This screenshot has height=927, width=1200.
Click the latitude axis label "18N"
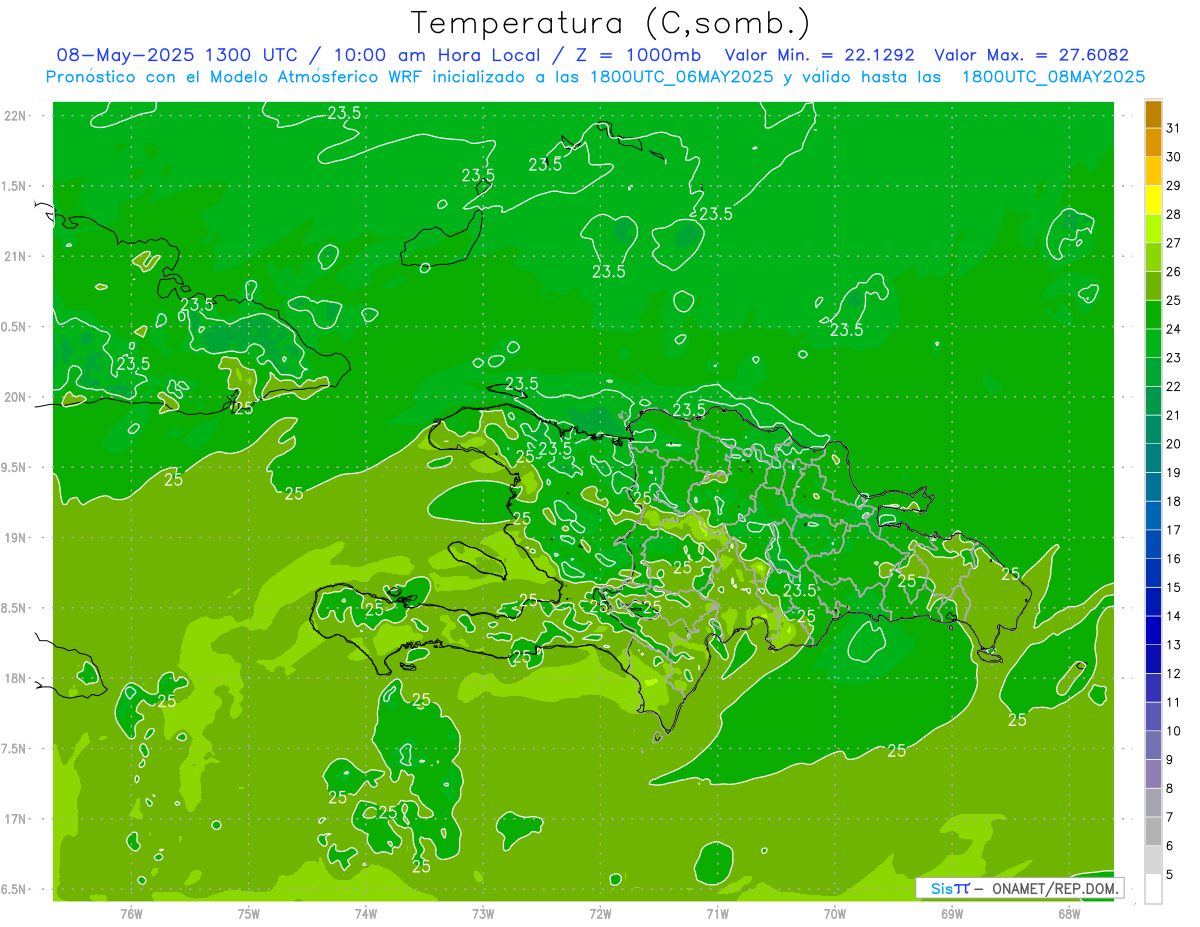pyautogui.click(x=15, y=678)
